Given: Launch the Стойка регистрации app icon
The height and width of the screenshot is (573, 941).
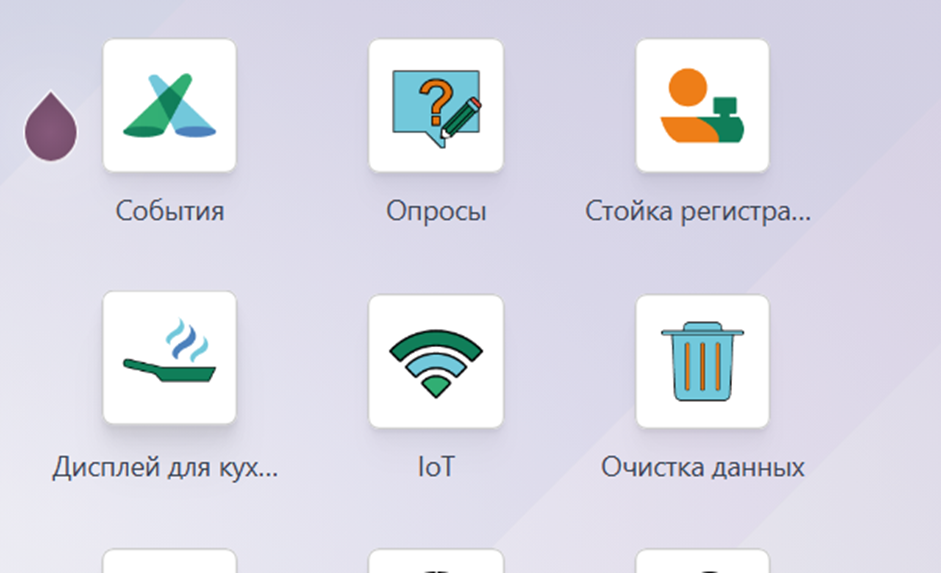Looking at the screenshot, I should (x=702, y=106).
